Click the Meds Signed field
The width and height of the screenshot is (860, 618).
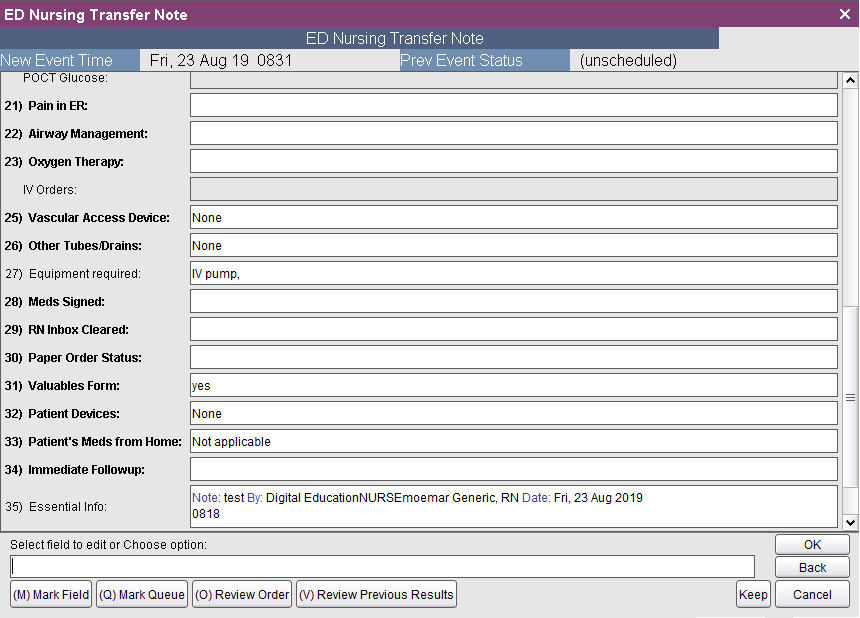[512, 301]
